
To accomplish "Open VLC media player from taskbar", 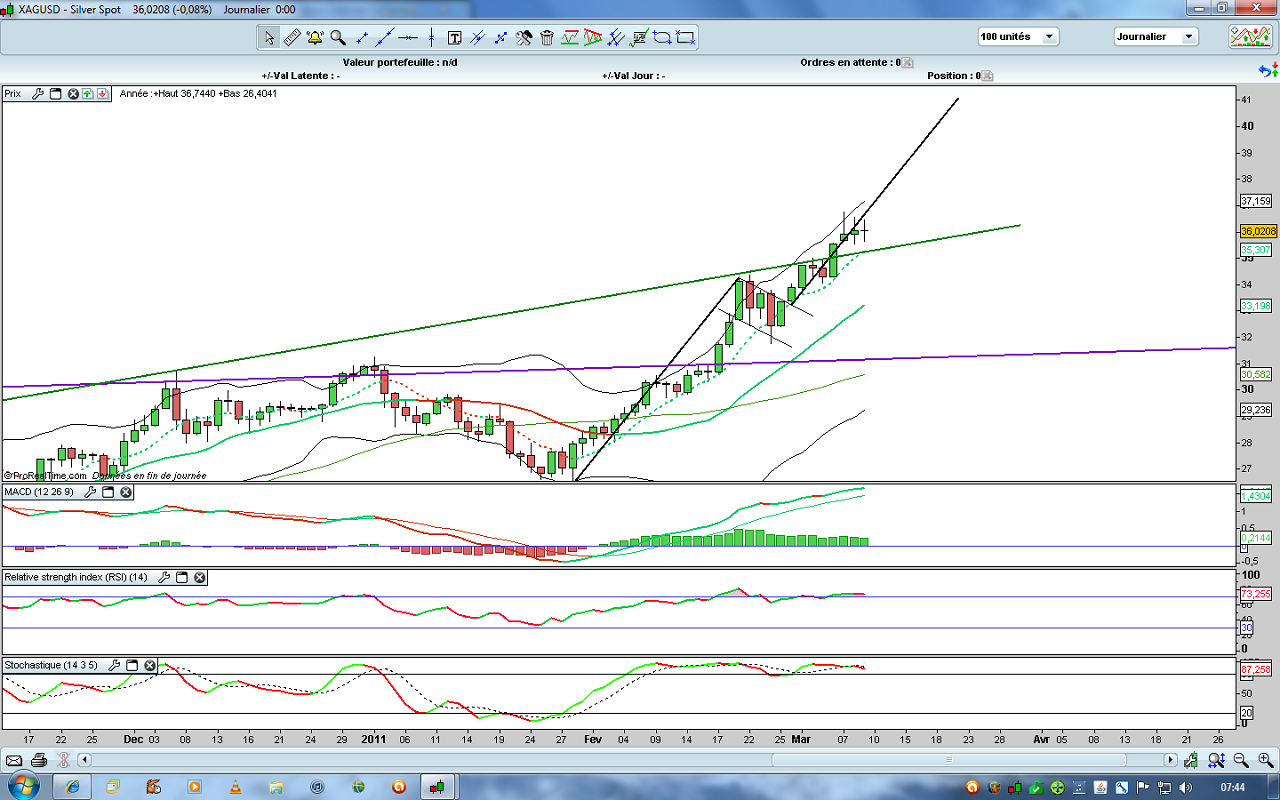I will [235, 787].
